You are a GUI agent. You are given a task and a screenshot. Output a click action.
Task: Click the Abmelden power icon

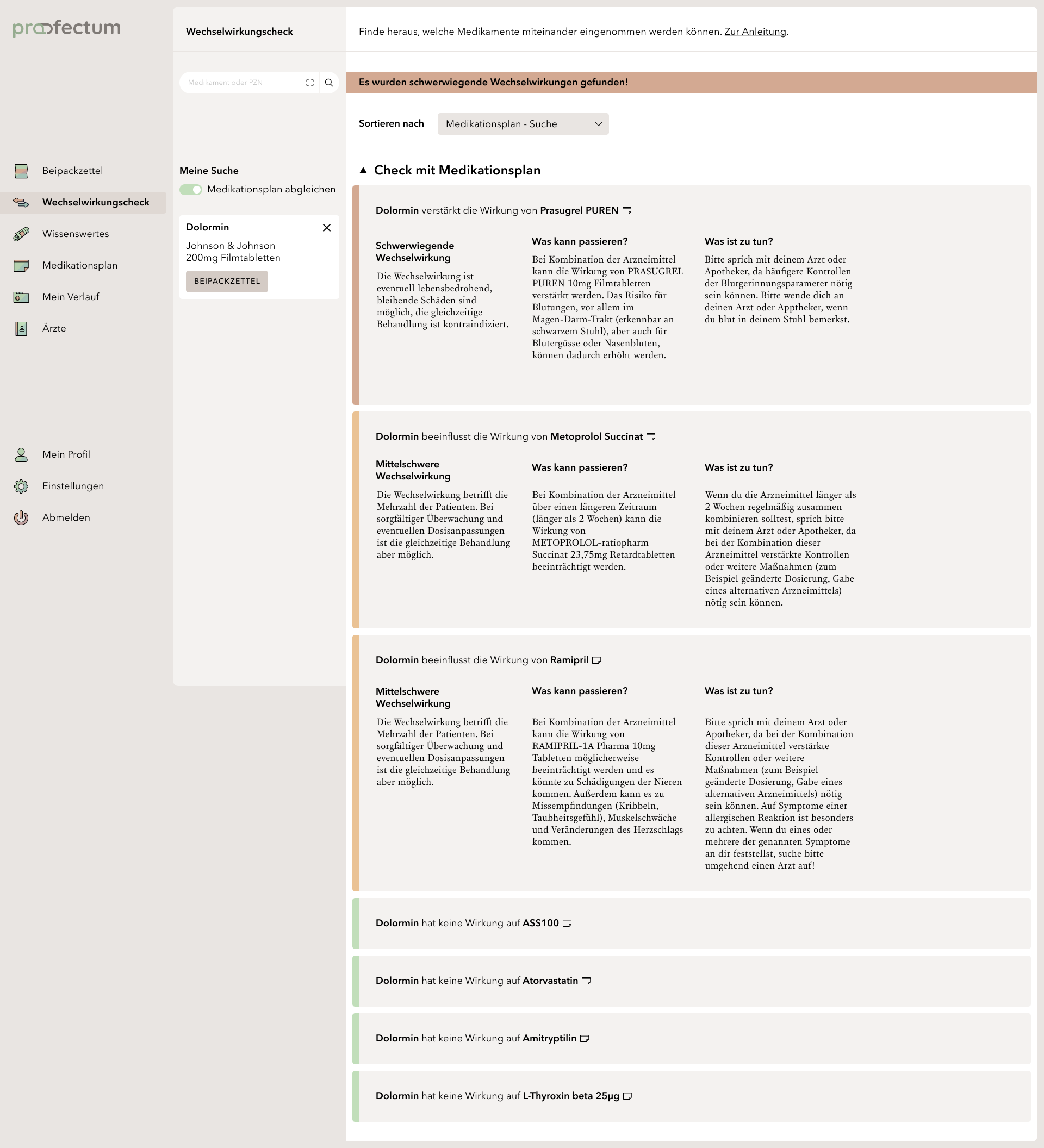[21, 517]
